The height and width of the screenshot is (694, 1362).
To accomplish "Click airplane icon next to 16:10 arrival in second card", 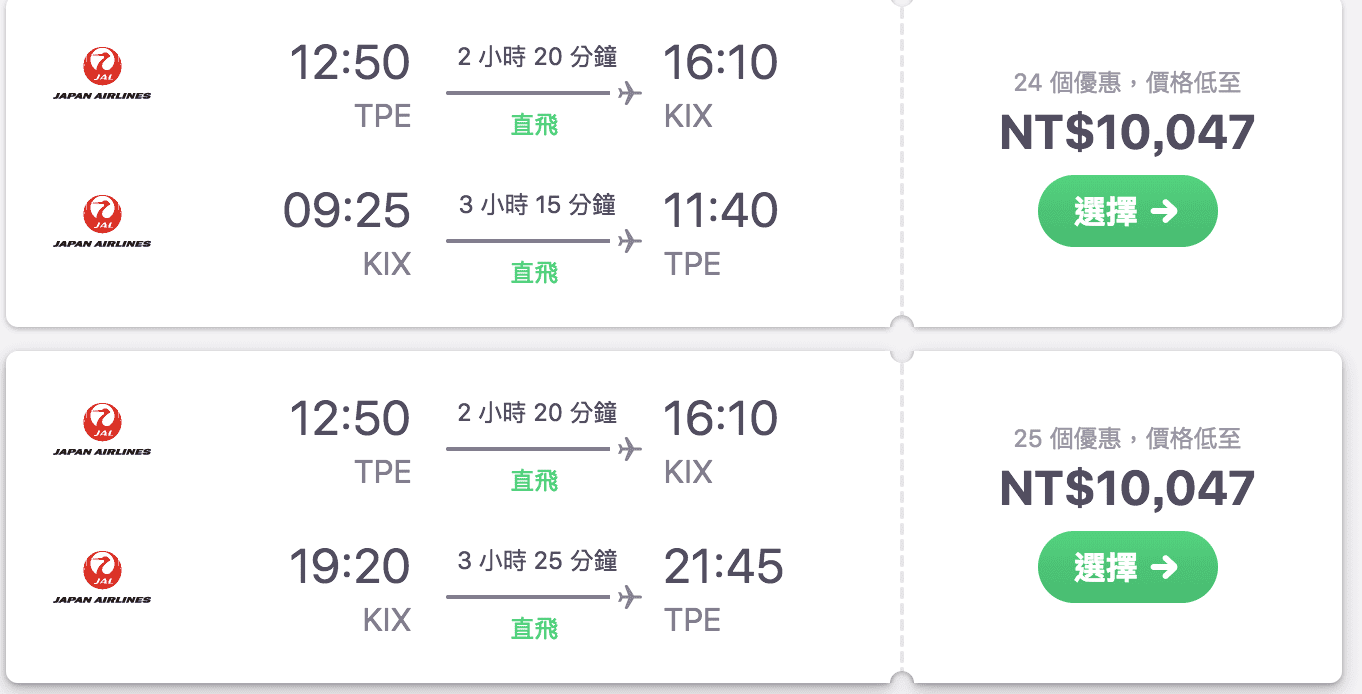I will [629, 449].
